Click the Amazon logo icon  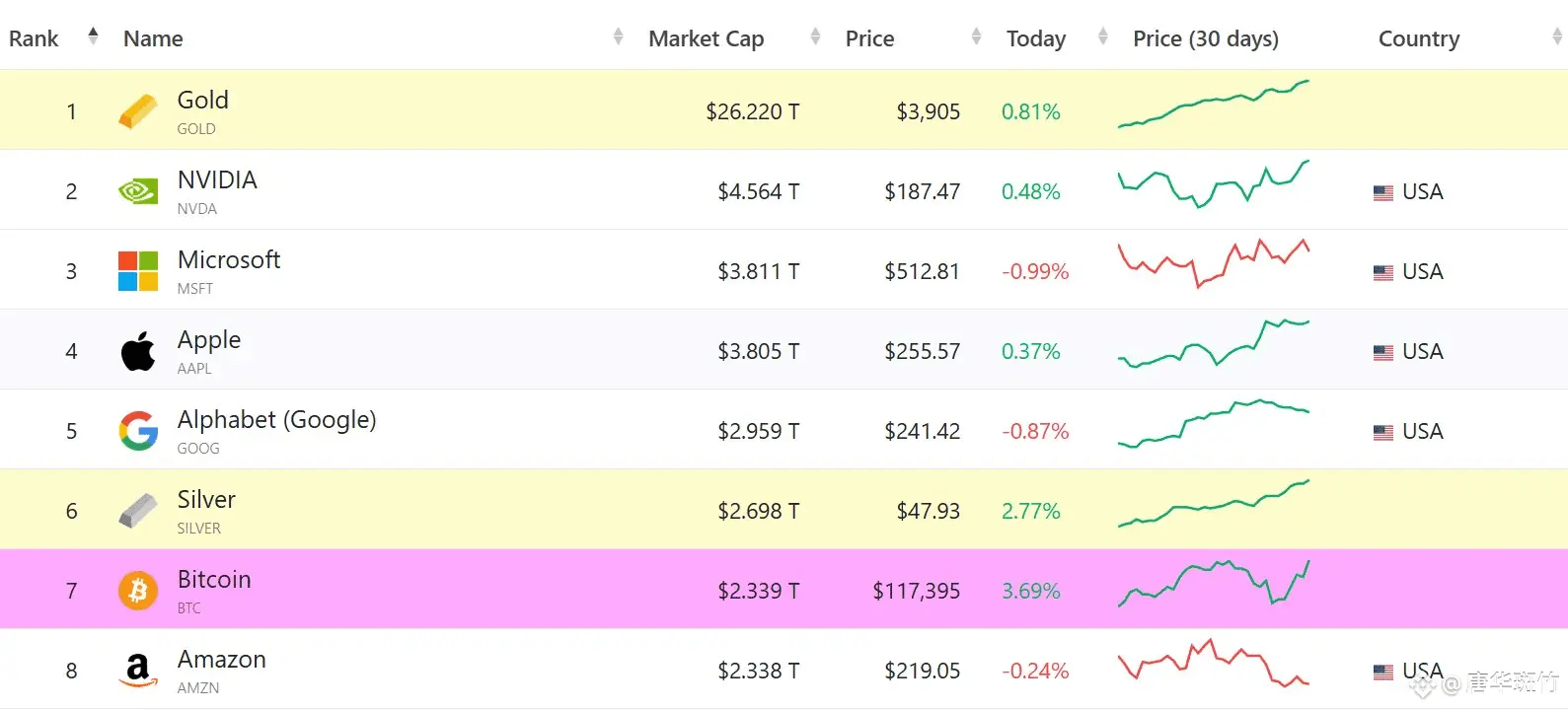138,671
